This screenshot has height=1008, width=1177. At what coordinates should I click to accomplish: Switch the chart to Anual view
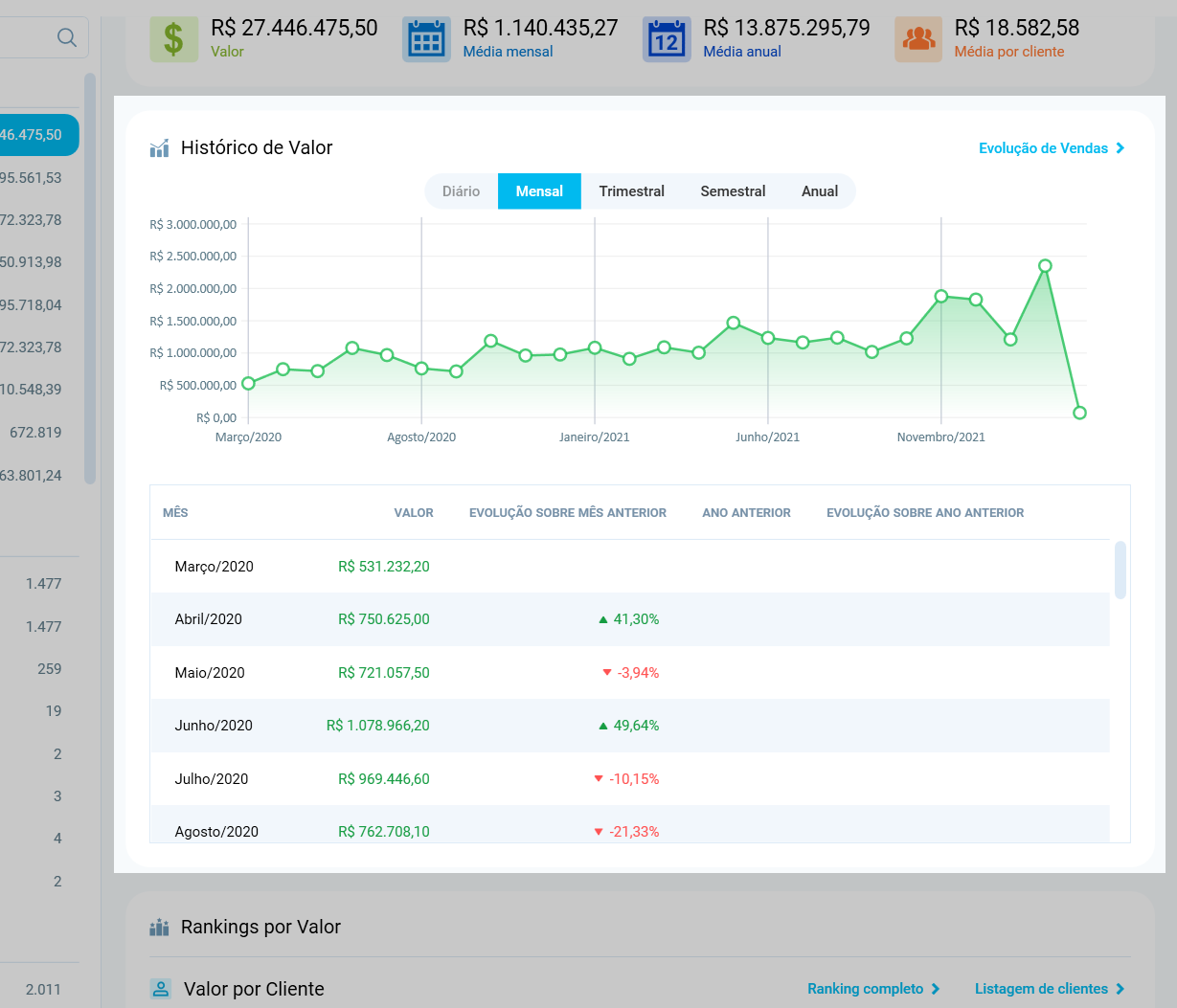pos(820,191)
